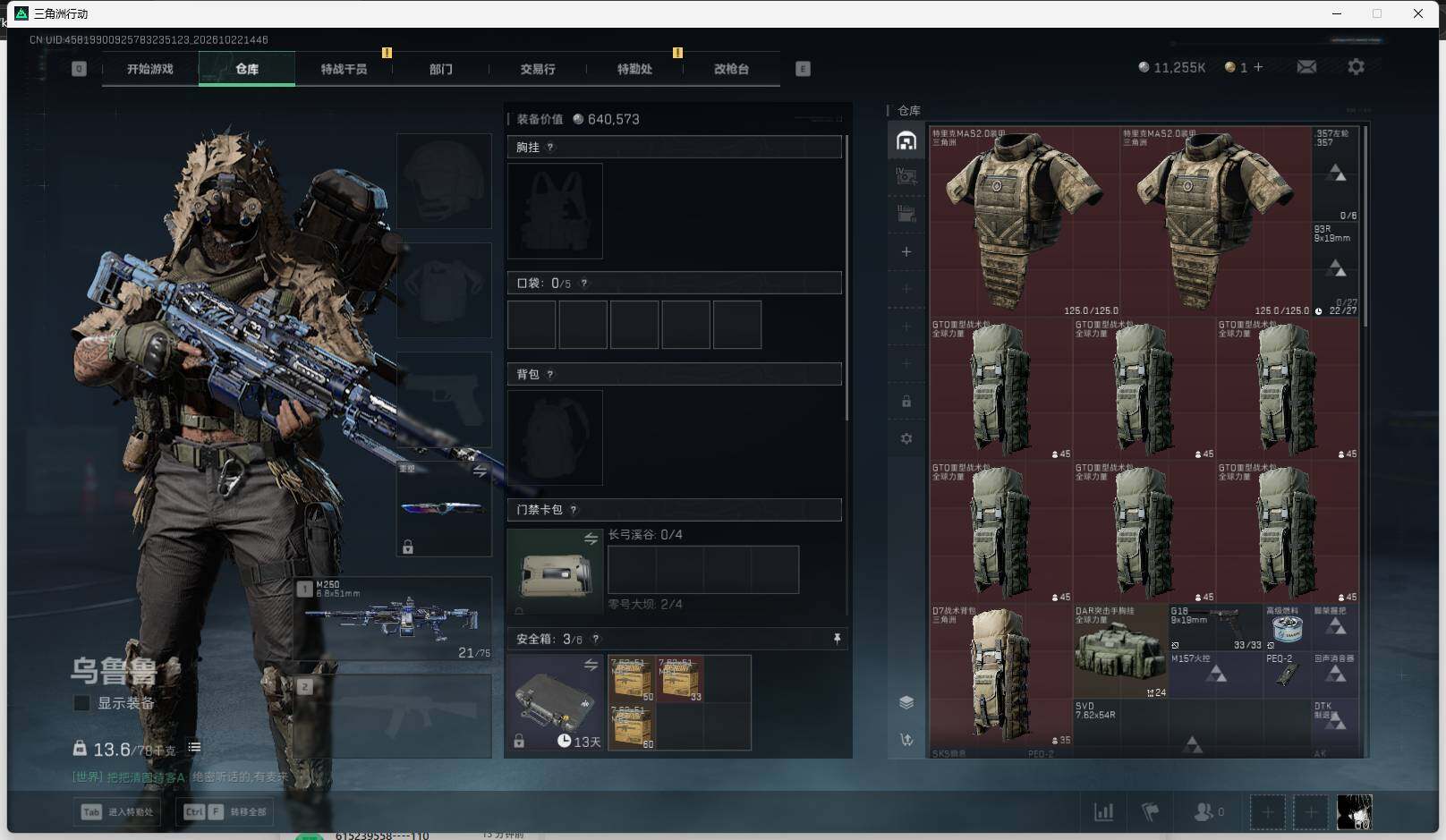Image resolution: width=1446 pixels, height=840 pixels.
Task: Show help for 胸挂 chest rig section
Action: pyautogui.click(x=549, y=148)
